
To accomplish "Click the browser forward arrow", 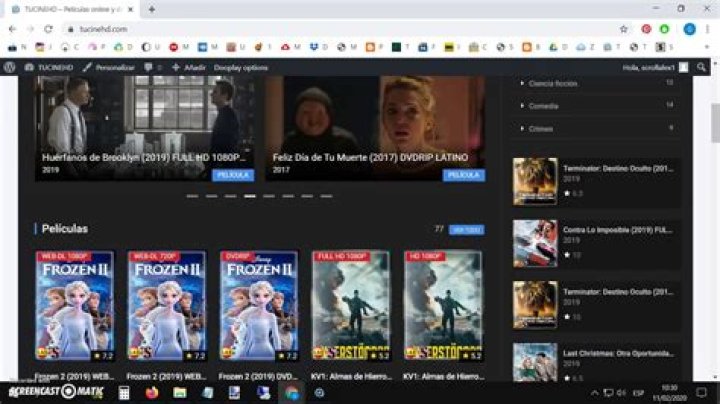I will (x=30, y=29).
